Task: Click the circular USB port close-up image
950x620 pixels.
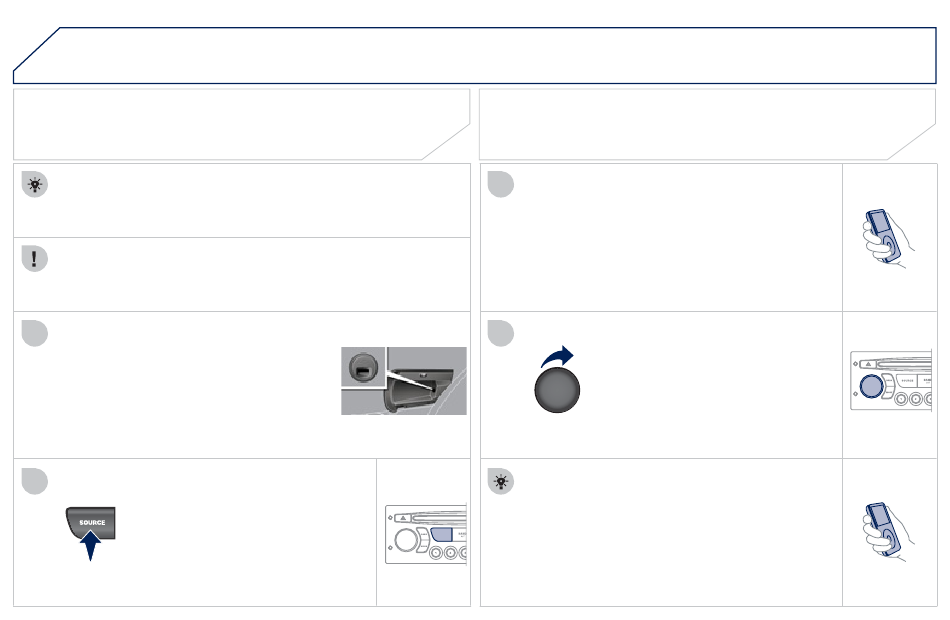Action: coord(364,368)
